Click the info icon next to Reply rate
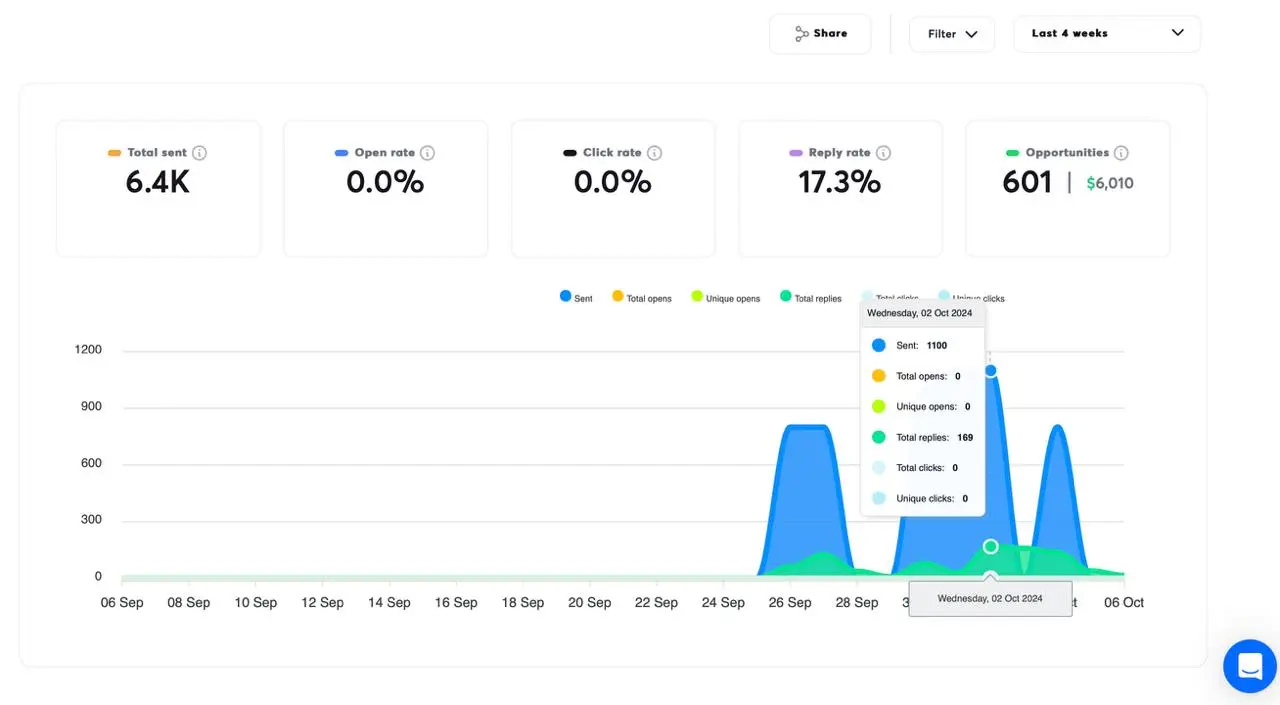The image size is (1280, 705). [883, 153]
